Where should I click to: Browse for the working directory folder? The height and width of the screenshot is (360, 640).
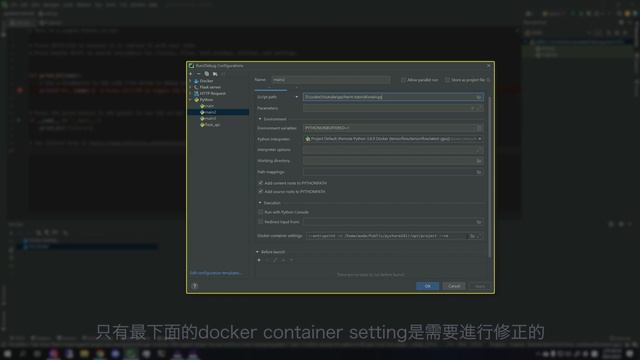pos(479,161)
